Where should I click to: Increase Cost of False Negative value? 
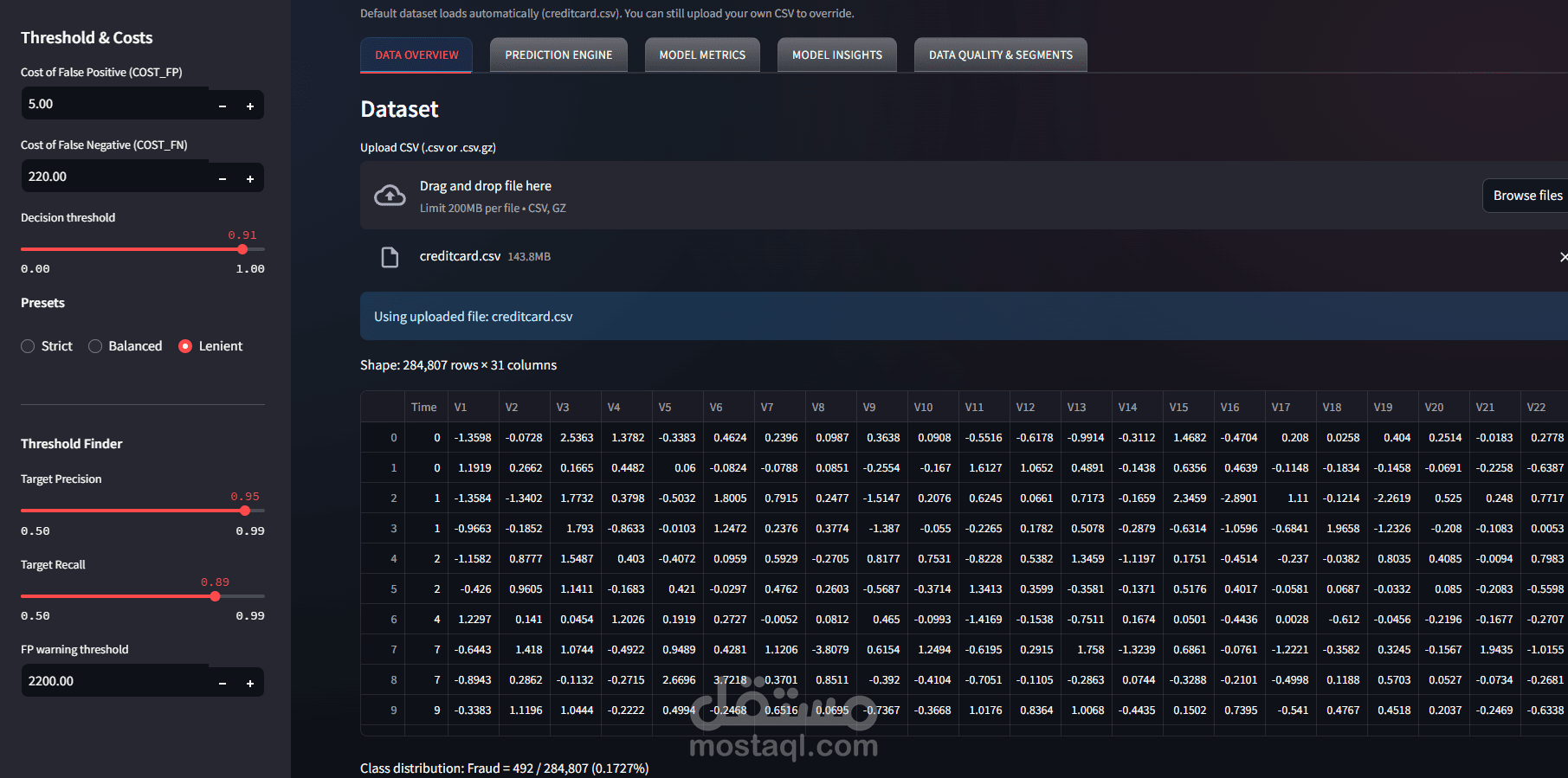[250, 178]
